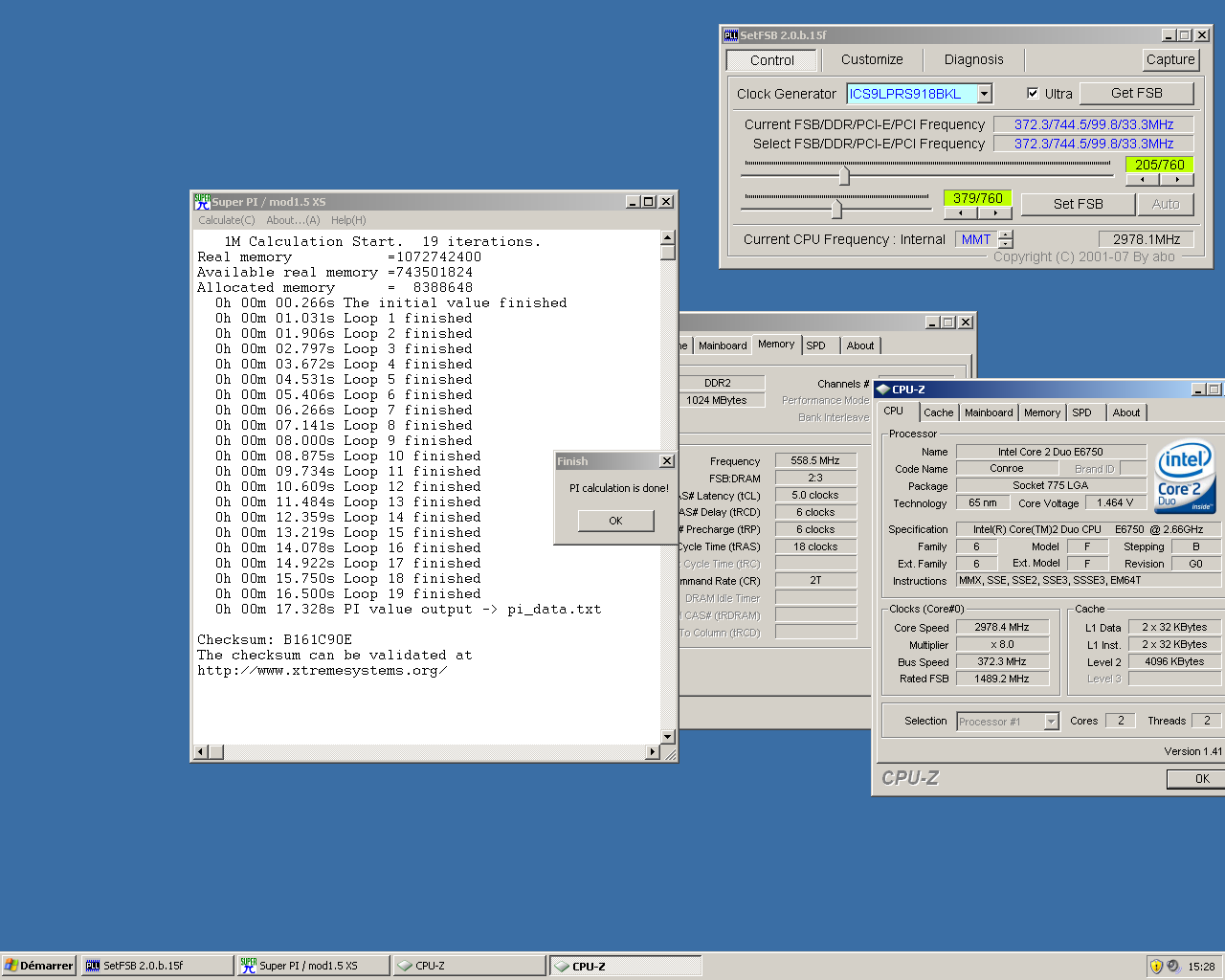Click the 2978.1MHz CPU frequency field
This screenshot has height=980, width=1225.
[1147, 239]
